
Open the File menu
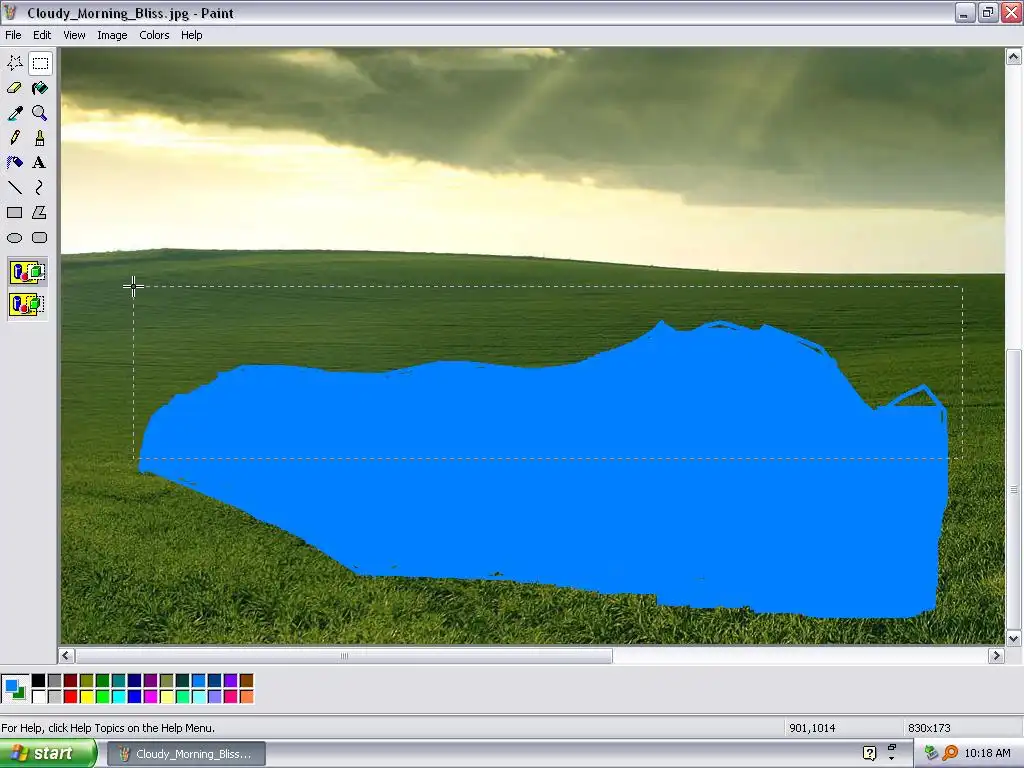[13, 35]
